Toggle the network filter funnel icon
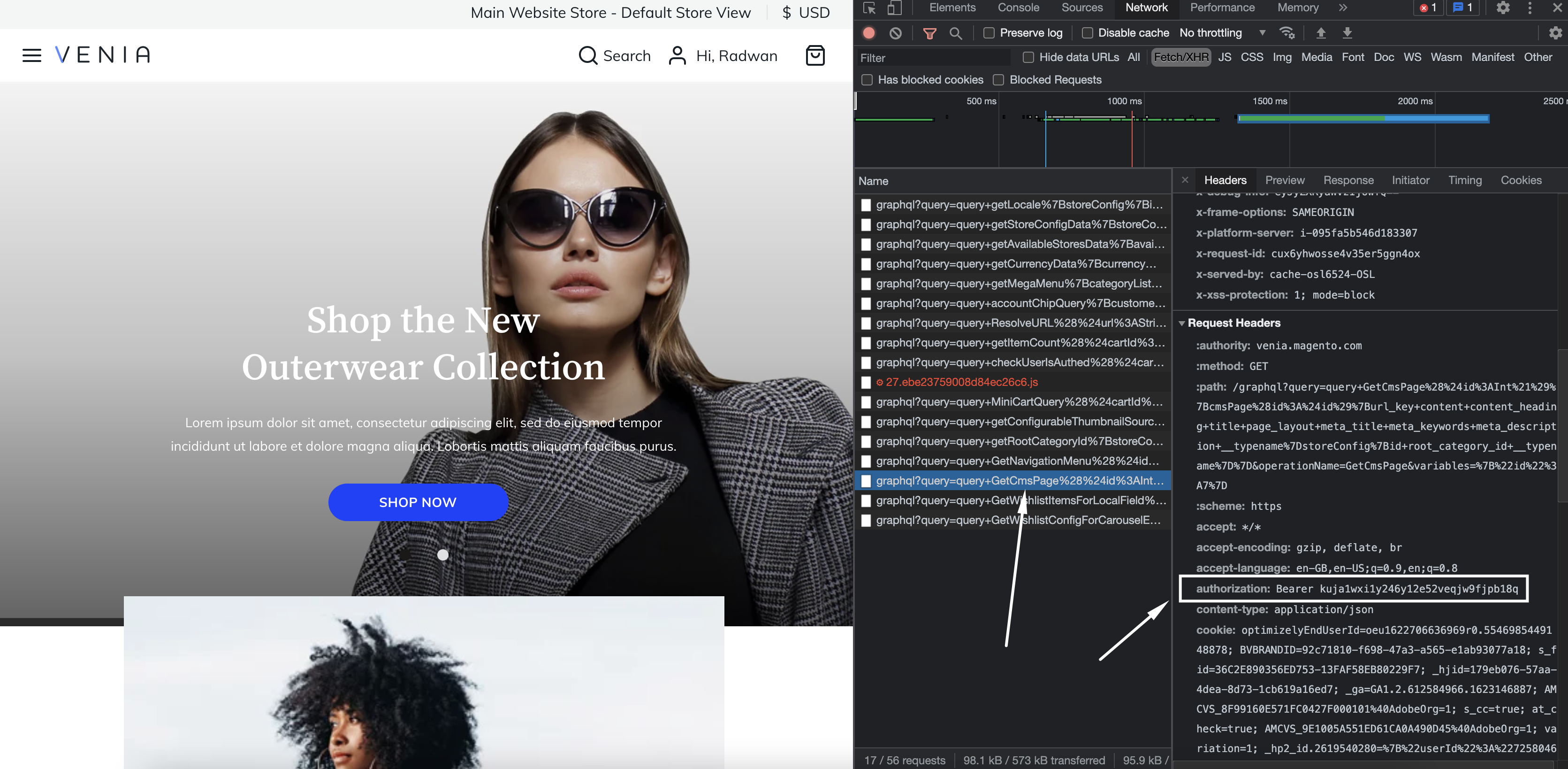The height and width of the screenshot is (769, 1568). click(929, 33)
